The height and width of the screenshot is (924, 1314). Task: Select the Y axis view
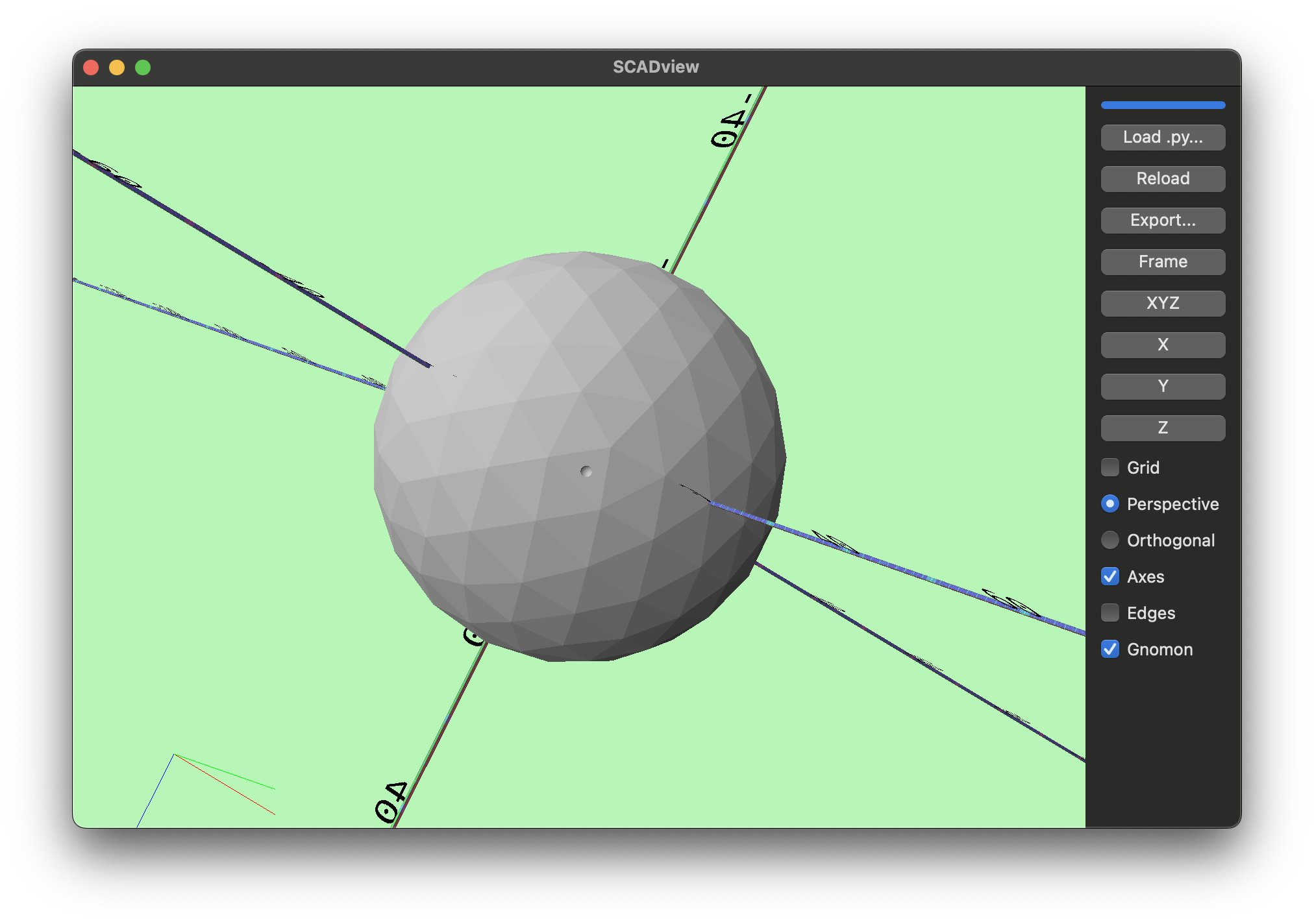tap(1162, 386)
